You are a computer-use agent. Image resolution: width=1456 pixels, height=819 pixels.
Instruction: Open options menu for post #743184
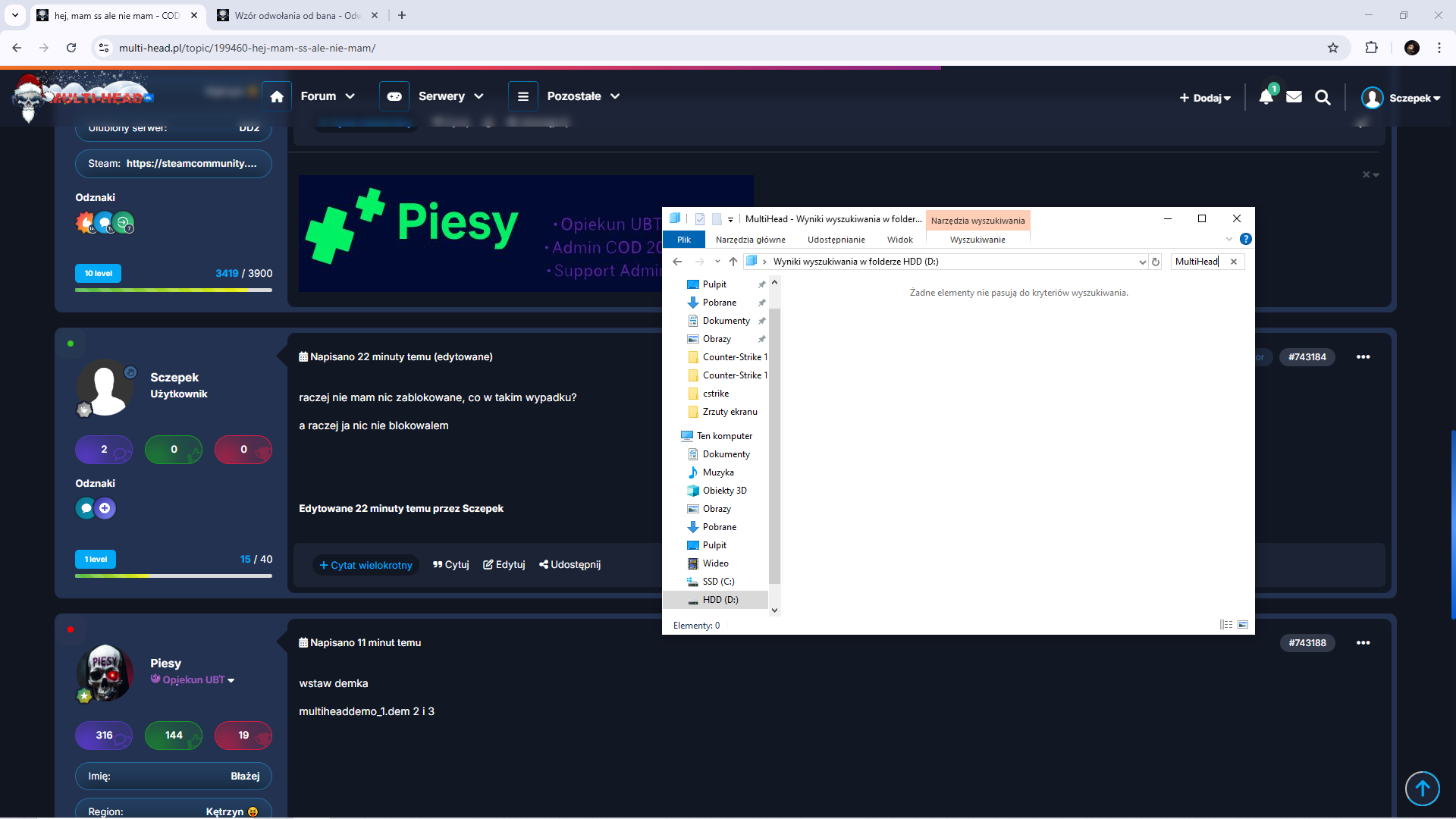pyautogui.click(x=1363, y=357)
